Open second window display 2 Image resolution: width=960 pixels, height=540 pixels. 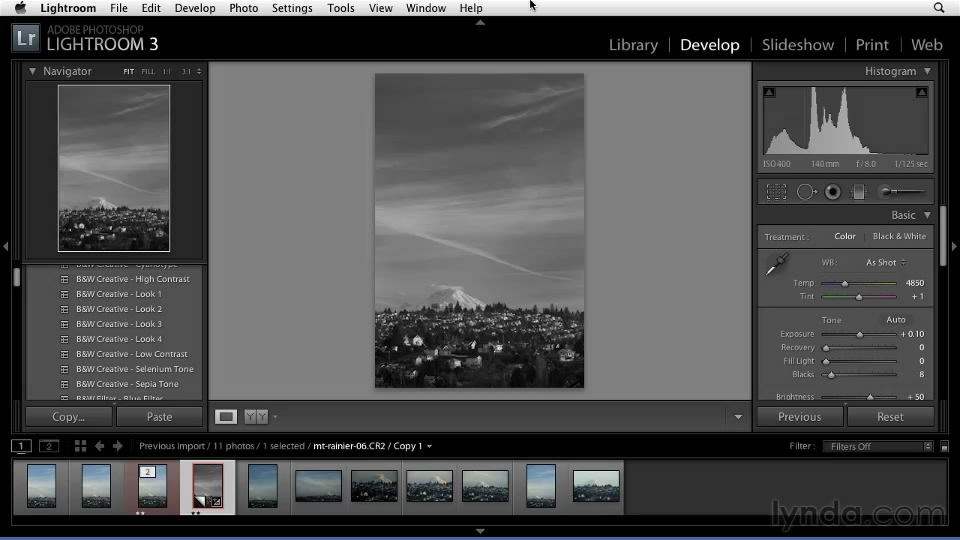tap(49, 446)
